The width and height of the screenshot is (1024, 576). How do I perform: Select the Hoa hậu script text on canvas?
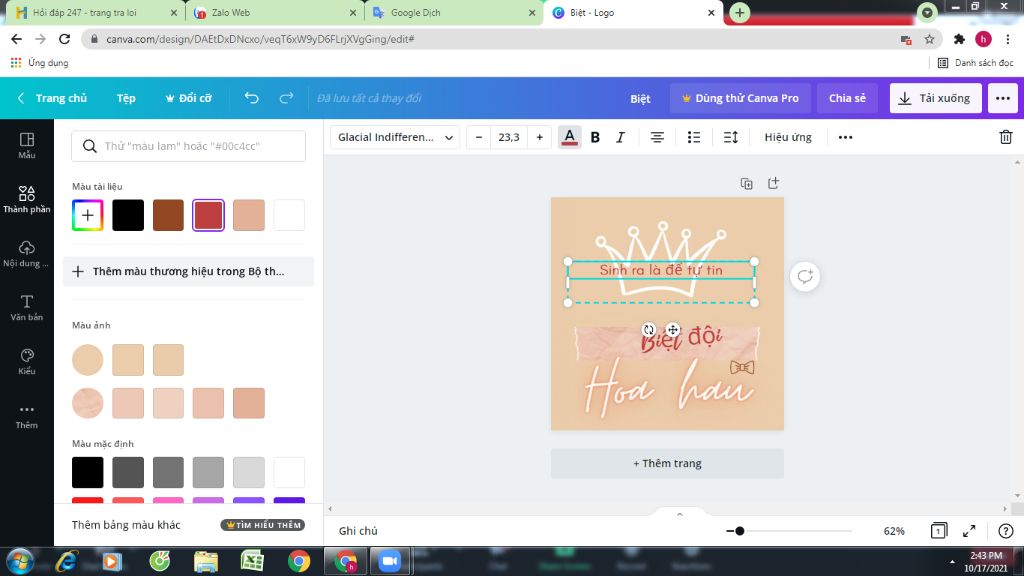point(667,391)
